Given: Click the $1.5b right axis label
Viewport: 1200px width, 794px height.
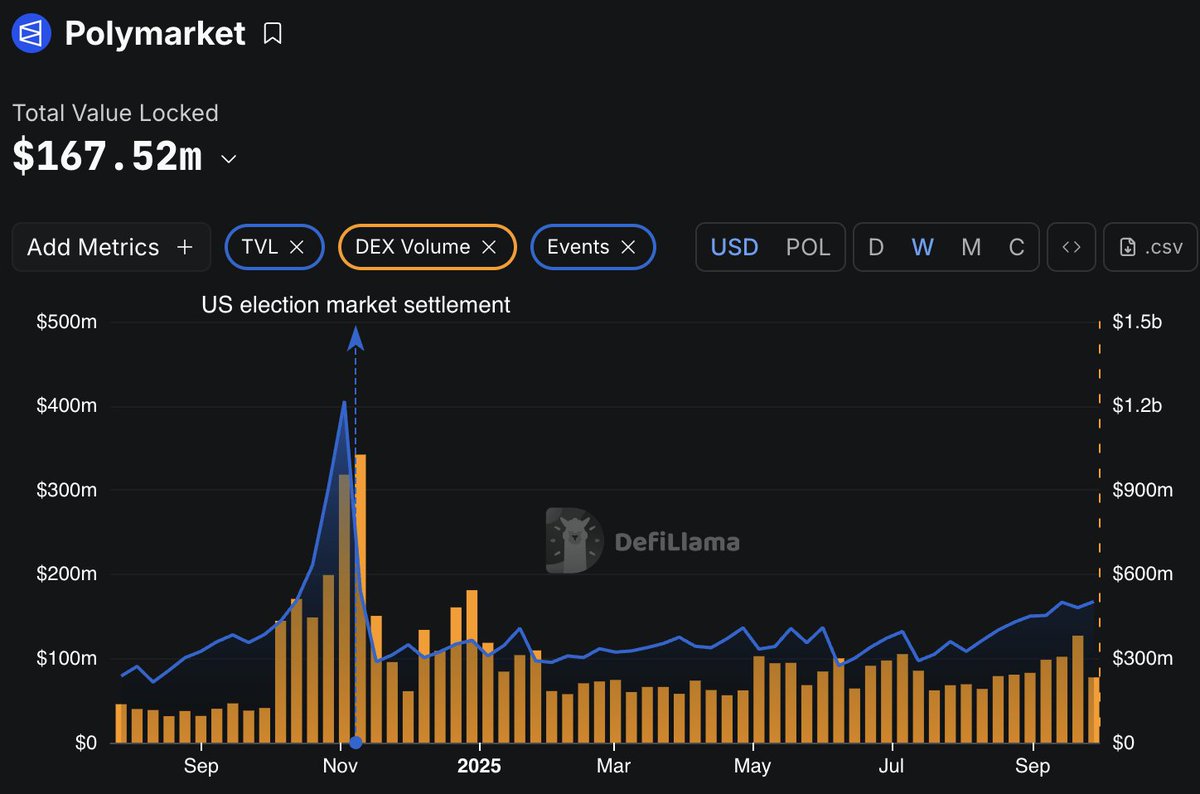Looking at the screenshot, I should [x=1136, y=322].
